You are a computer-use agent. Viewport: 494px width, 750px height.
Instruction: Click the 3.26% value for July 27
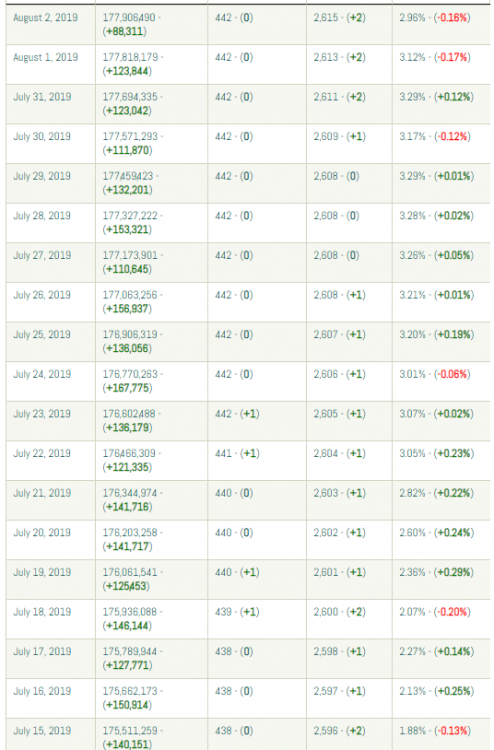tap(412, 255)
